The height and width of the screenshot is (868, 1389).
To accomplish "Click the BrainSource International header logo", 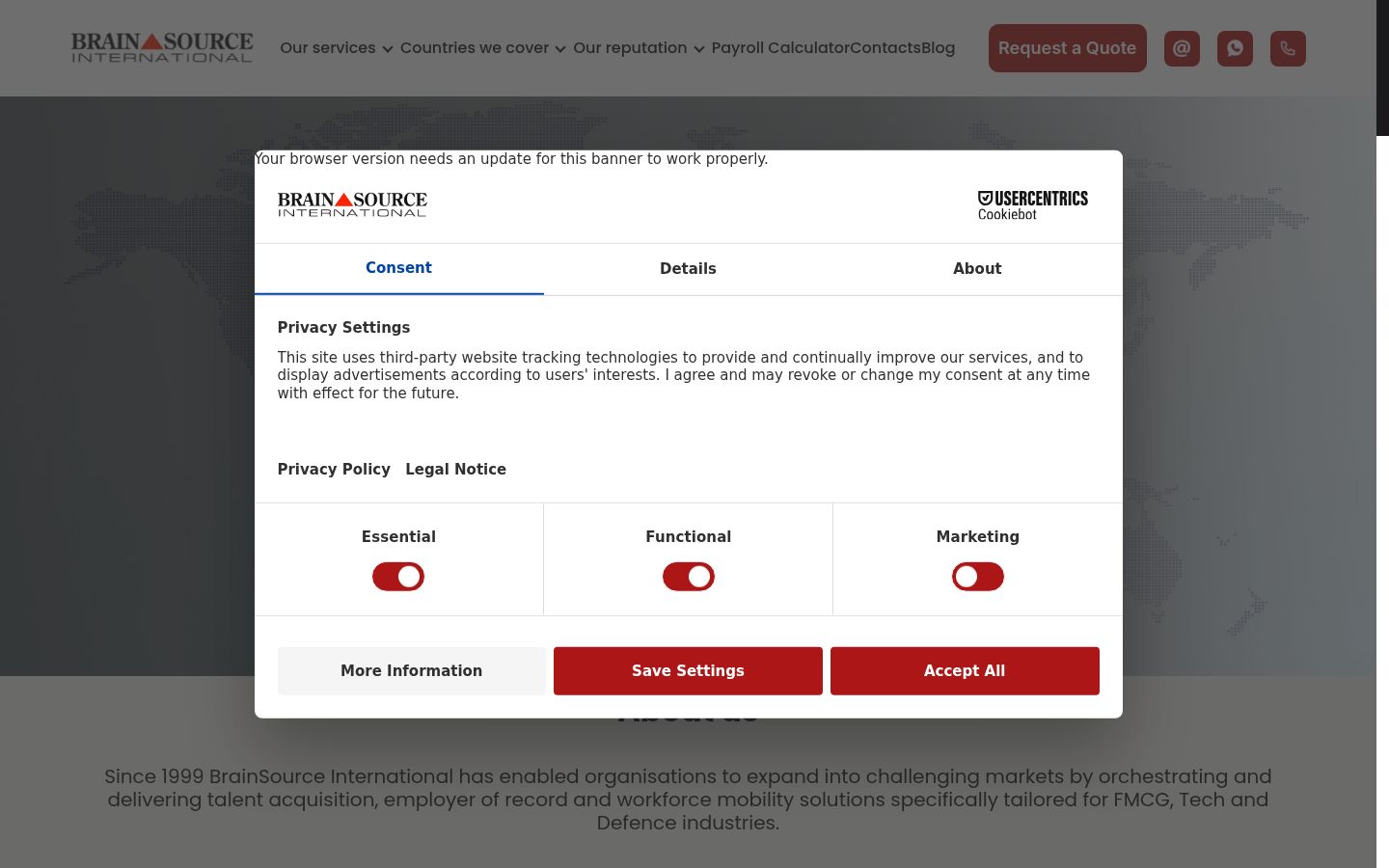I will pyautogui.click(x=162, y=47).
